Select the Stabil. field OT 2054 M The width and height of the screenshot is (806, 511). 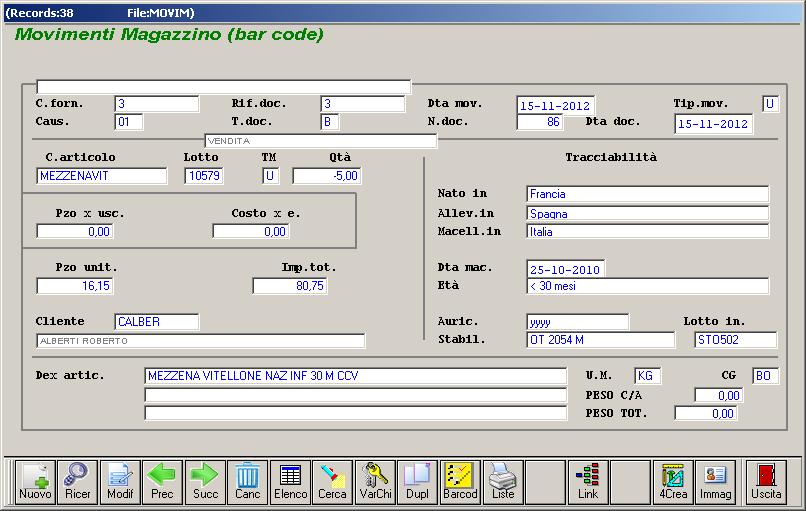[600, 340]
